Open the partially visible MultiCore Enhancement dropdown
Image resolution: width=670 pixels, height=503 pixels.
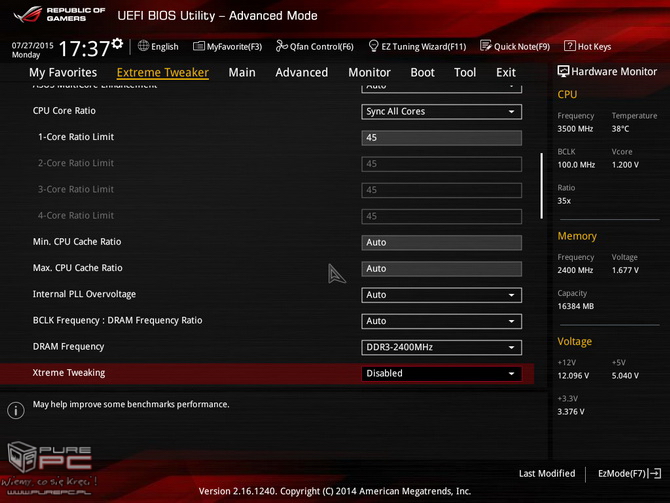441,88
